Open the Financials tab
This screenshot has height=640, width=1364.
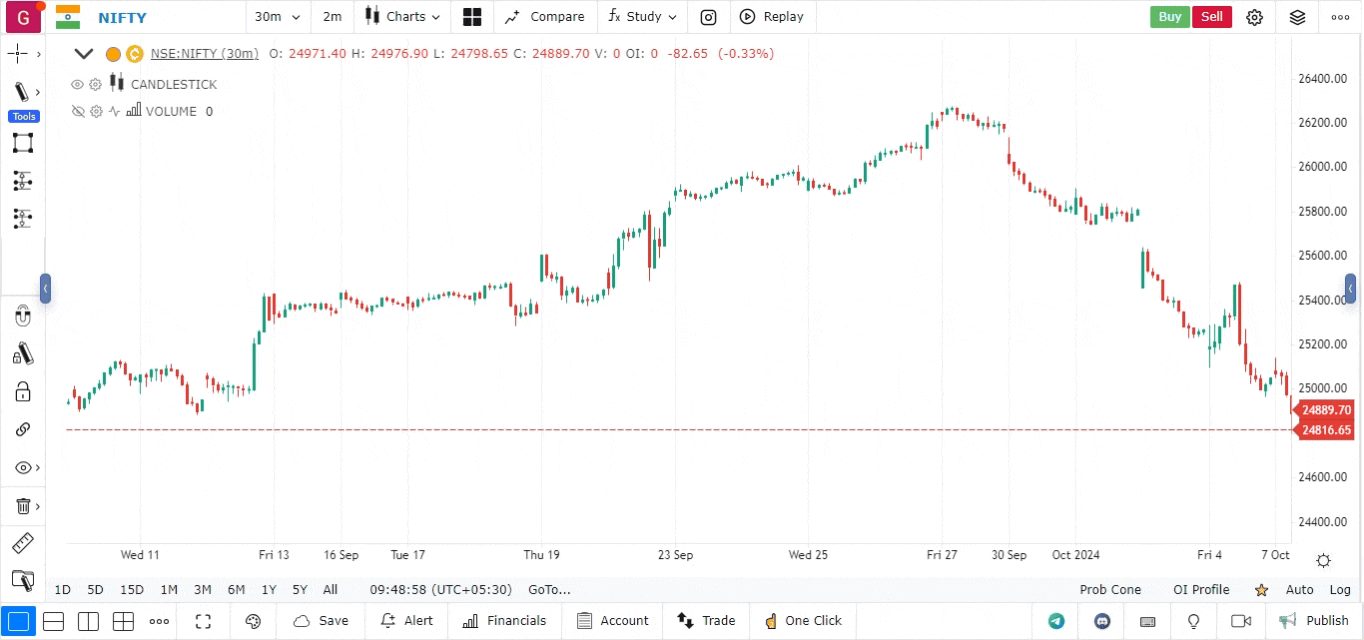coord(505,621)
